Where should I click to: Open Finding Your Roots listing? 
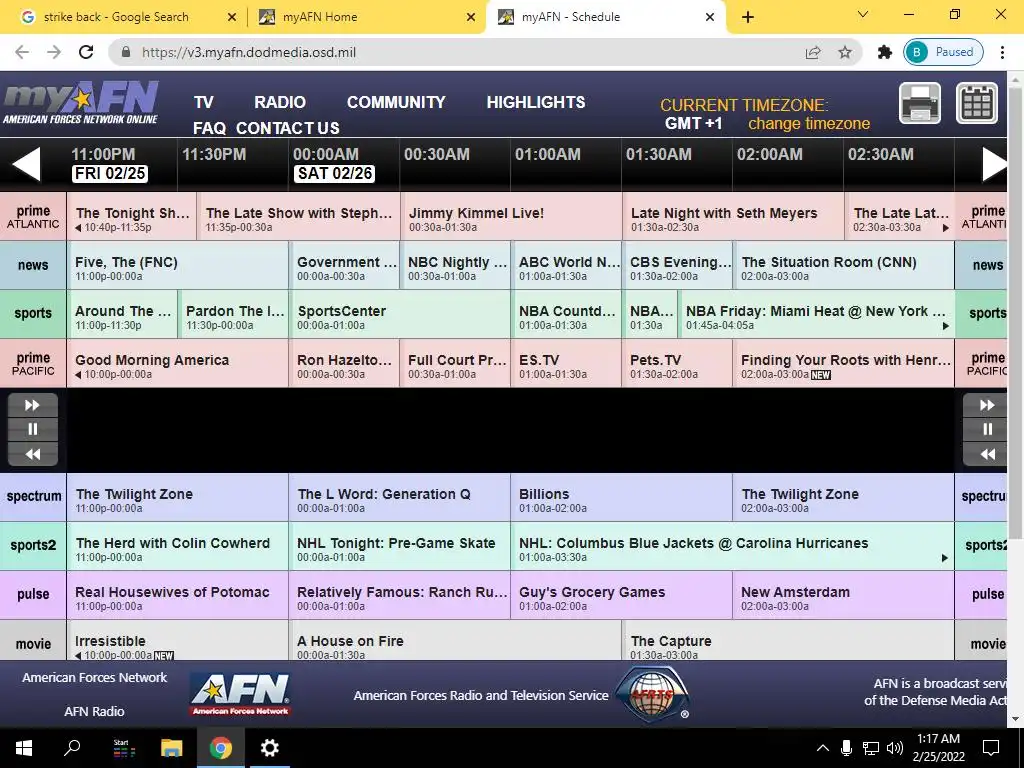(844, 363)
